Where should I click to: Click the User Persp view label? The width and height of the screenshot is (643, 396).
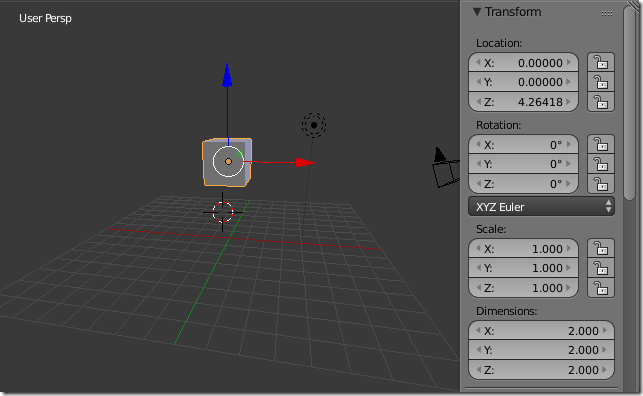tap(45, 18)
